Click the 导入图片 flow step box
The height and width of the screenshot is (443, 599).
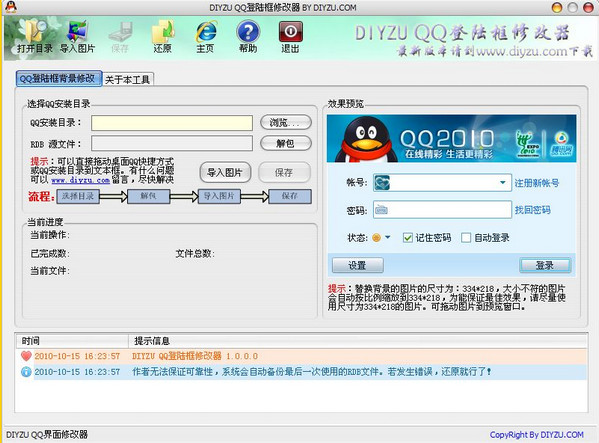[x=219, y=196]
